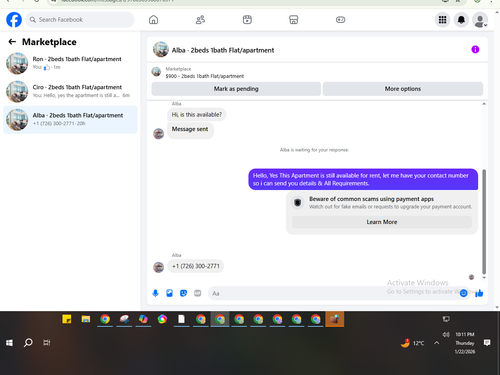
Task: Open the Friends icon in top nav
Action: pyautogui.click(x=200, y=20)
